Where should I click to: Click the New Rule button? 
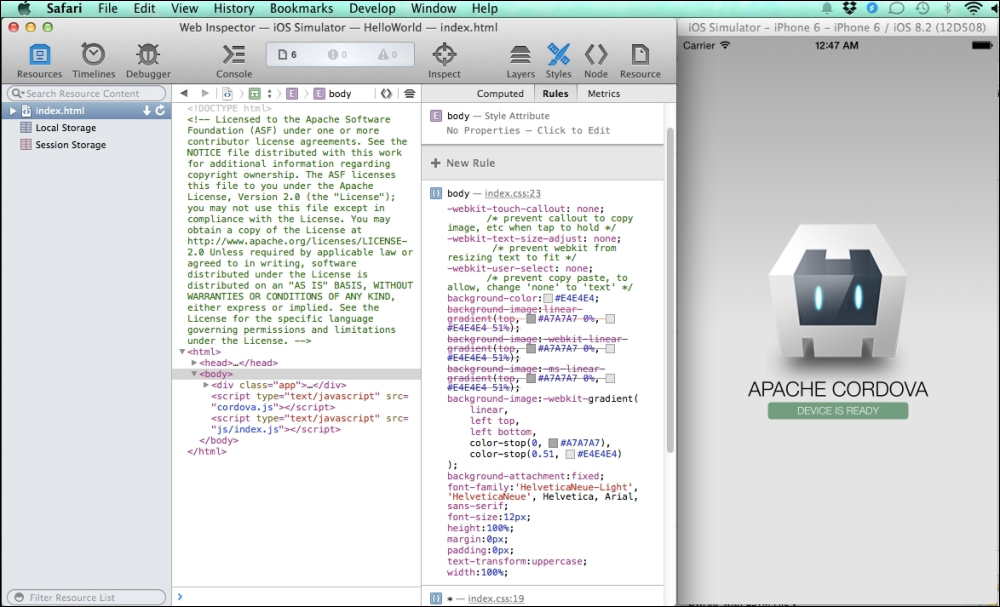[x=463, y=163]
